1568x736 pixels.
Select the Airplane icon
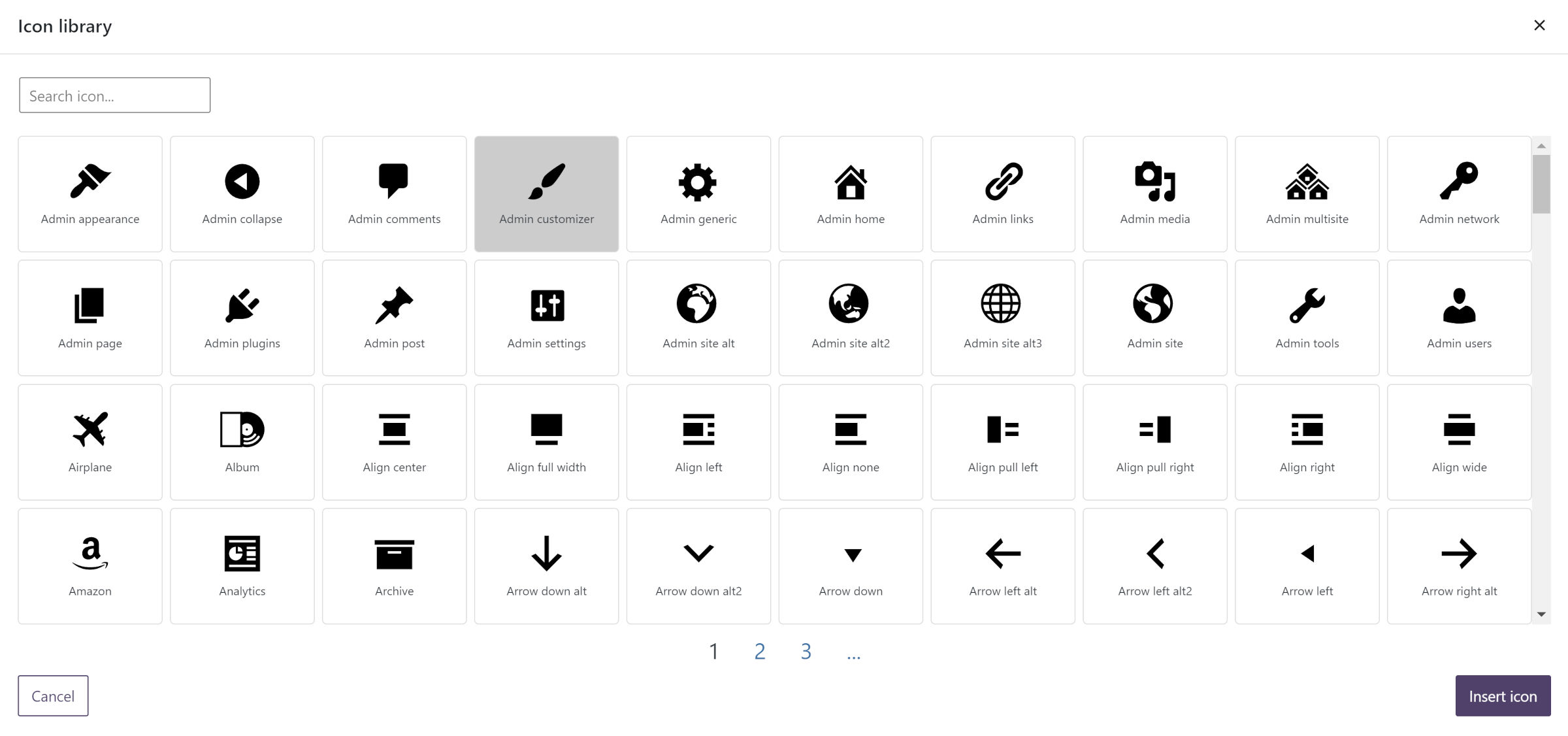(x=90, y=441)
